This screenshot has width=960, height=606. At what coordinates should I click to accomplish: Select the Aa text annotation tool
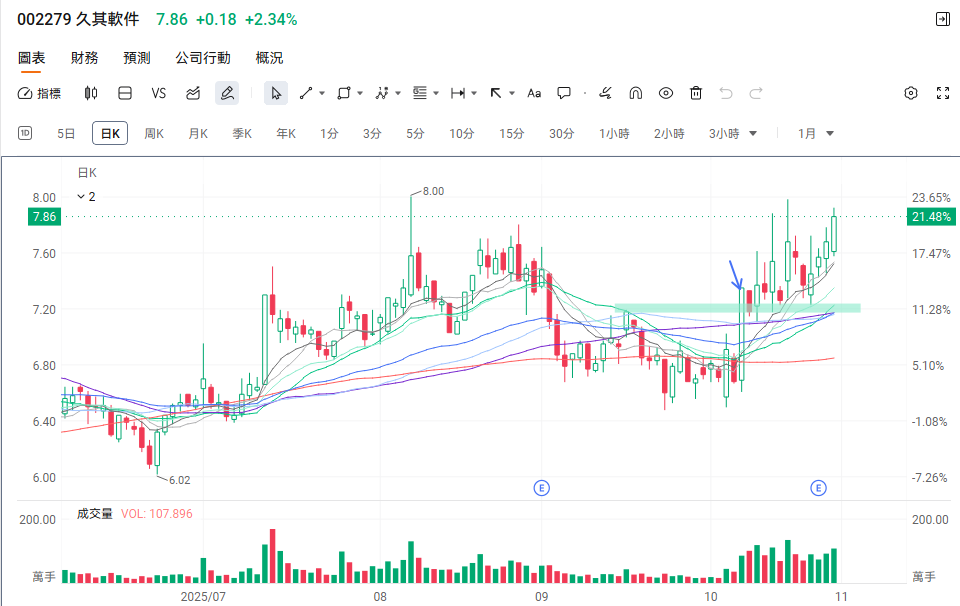tap(534, 93)
